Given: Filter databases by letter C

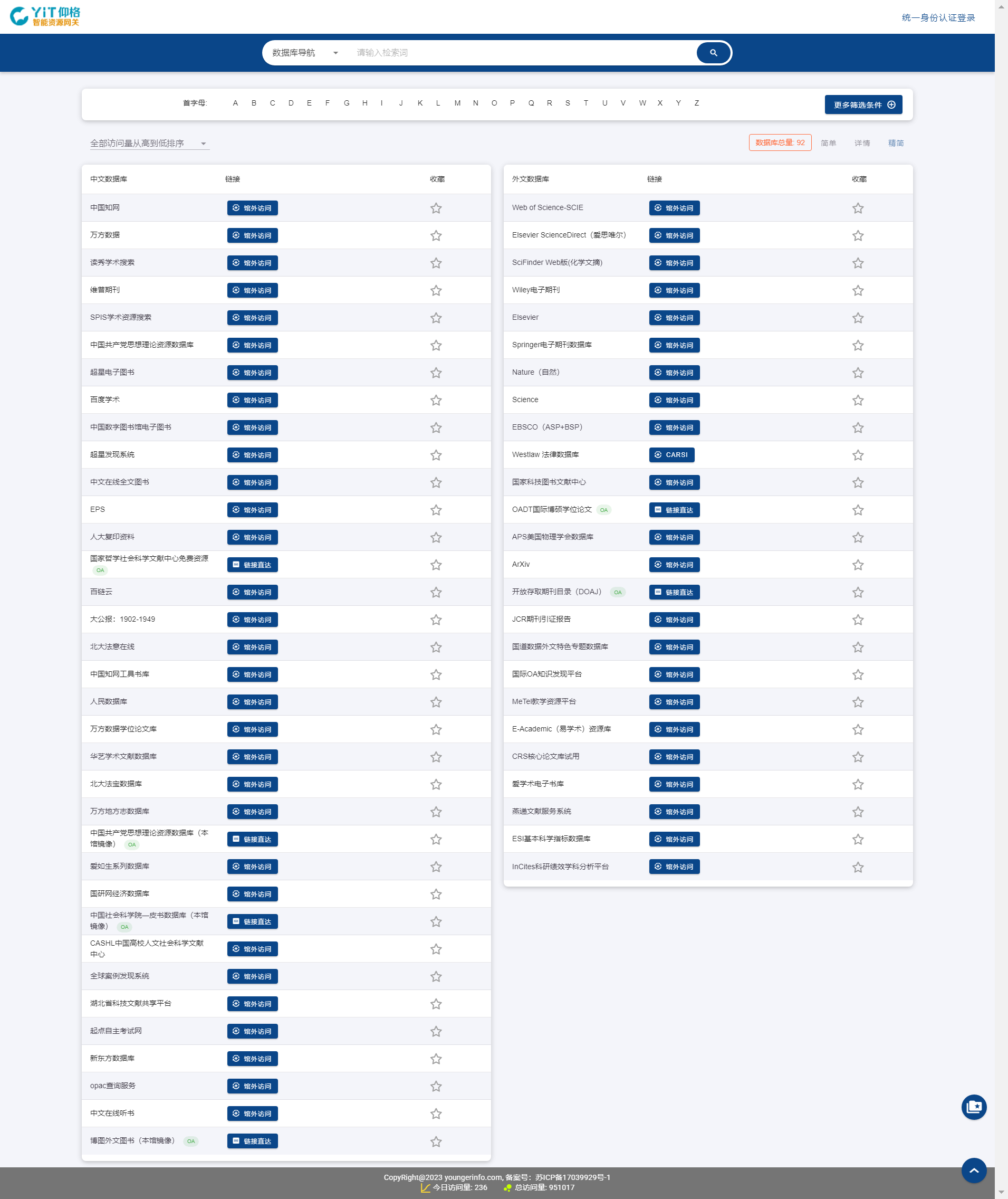Looking at the screenshot, I should click(x=273, y=103).
